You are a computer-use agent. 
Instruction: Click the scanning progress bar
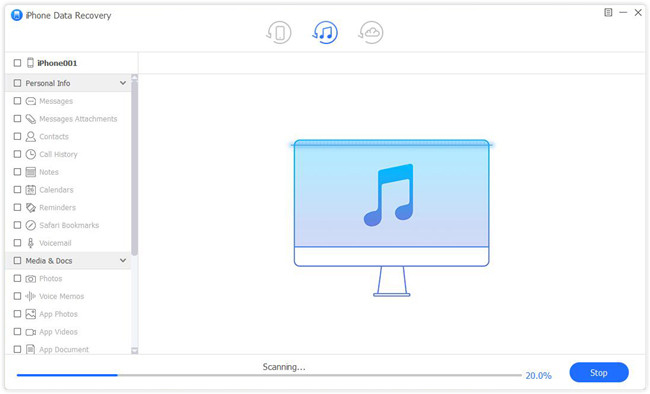coord(269,375)
